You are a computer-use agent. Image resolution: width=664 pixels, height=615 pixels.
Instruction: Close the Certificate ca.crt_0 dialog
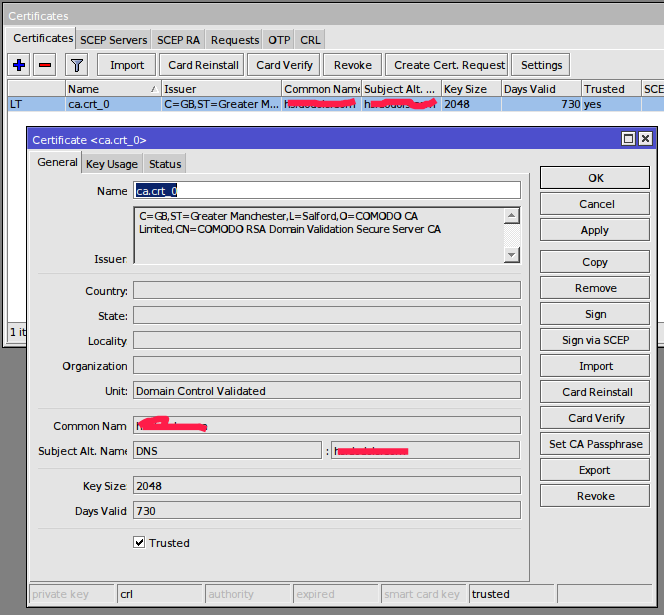click(645, 139)
